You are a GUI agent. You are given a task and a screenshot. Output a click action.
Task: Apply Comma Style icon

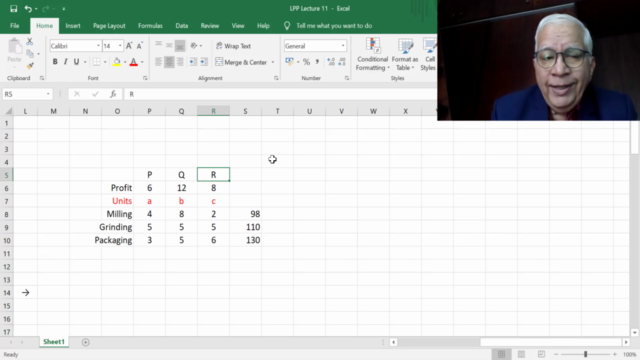tap(317, 62)
